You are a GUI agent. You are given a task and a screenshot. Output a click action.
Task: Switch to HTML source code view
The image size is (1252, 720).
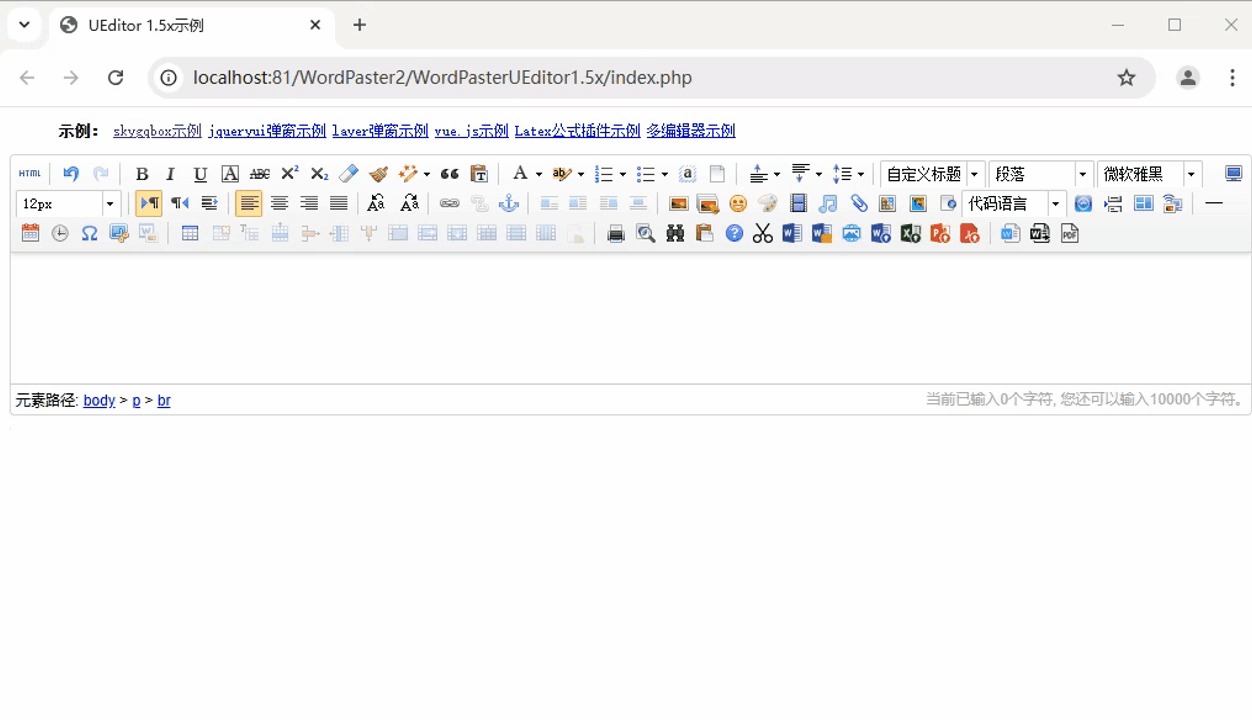30,174
